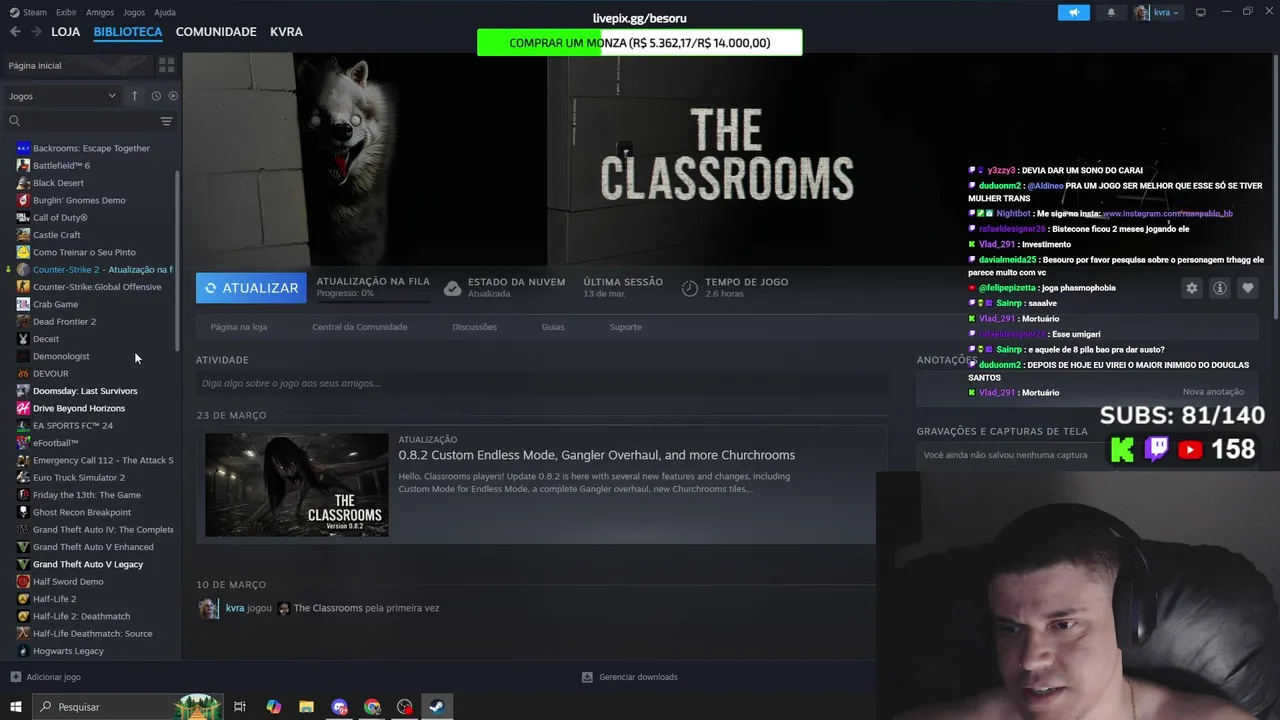
Task: Go forward with the right arrow in Steam
Action: (36, 32)
